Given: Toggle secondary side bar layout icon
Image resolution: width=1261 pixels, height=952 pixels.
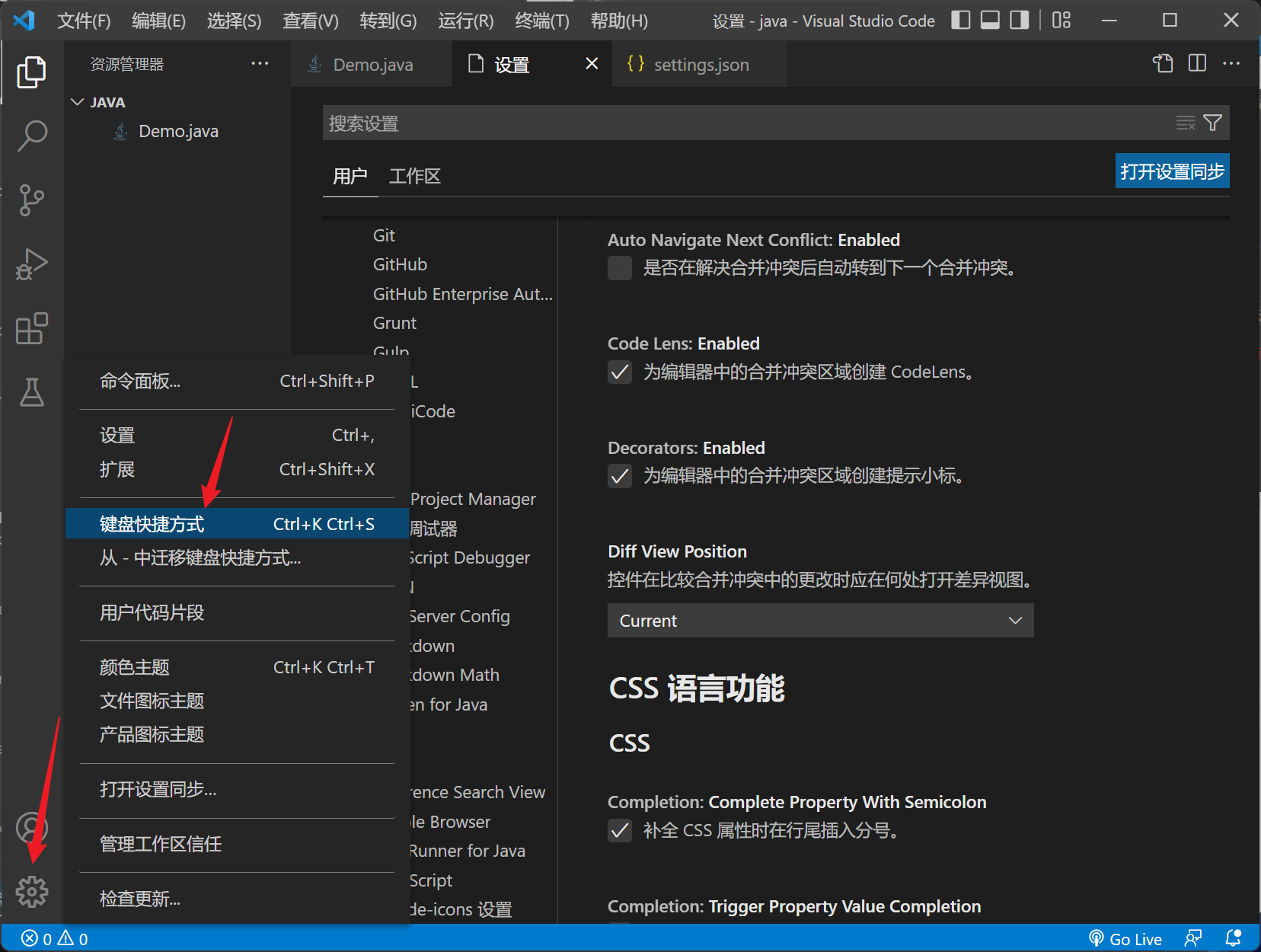Looking at the screenshot, I should [1019, 21].
